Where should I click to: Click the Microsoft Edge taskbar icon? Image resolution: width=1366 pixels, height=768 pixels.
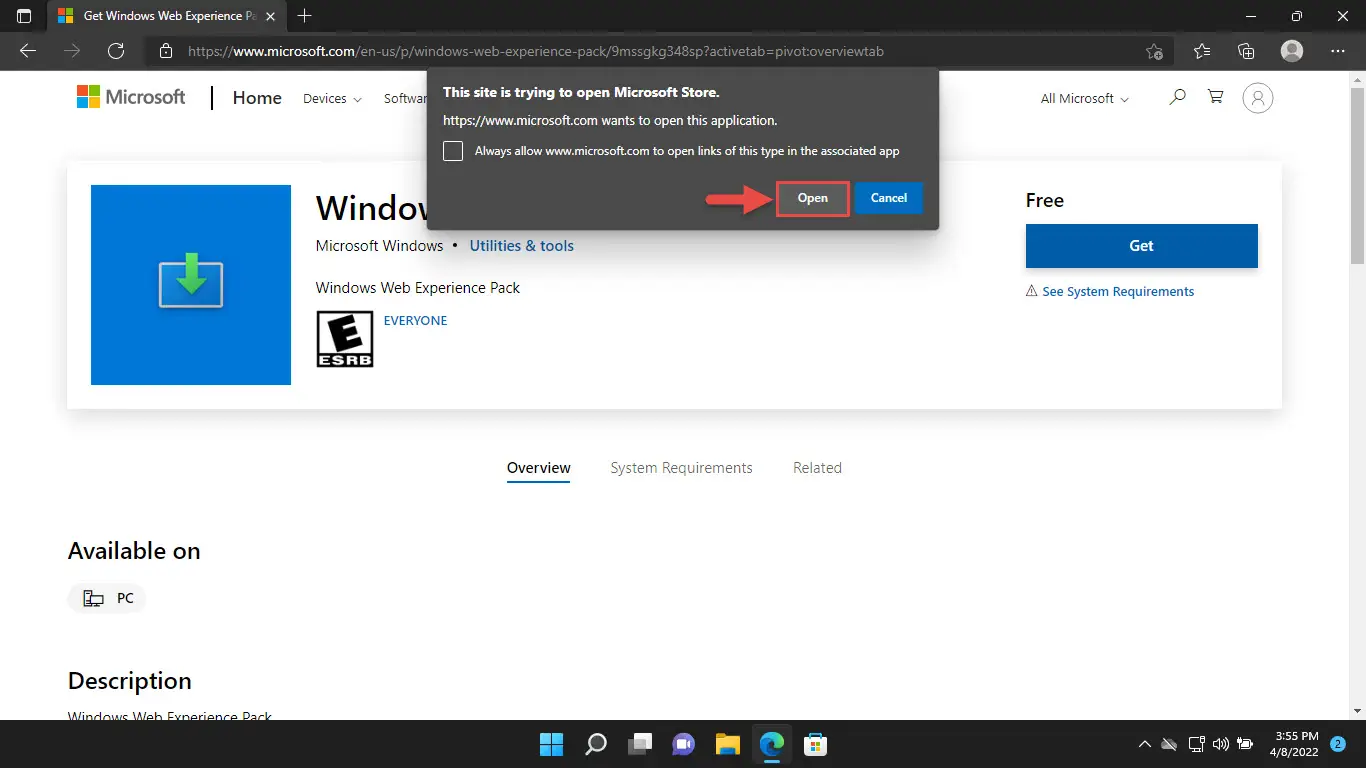[772, 744]
